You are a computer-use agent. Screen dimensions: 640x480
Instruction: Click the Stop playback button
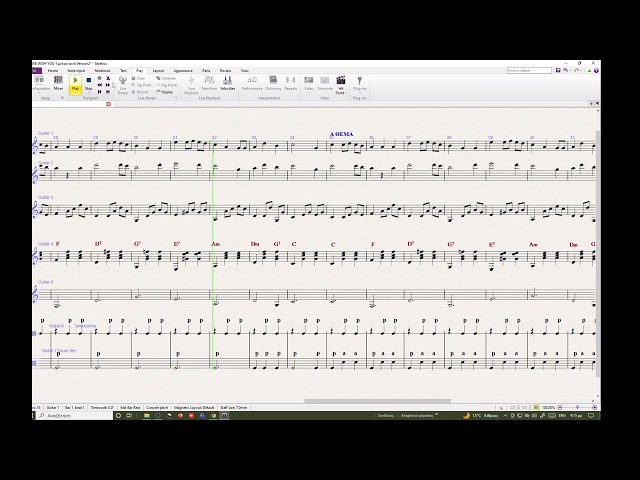[x=88, y=84]
